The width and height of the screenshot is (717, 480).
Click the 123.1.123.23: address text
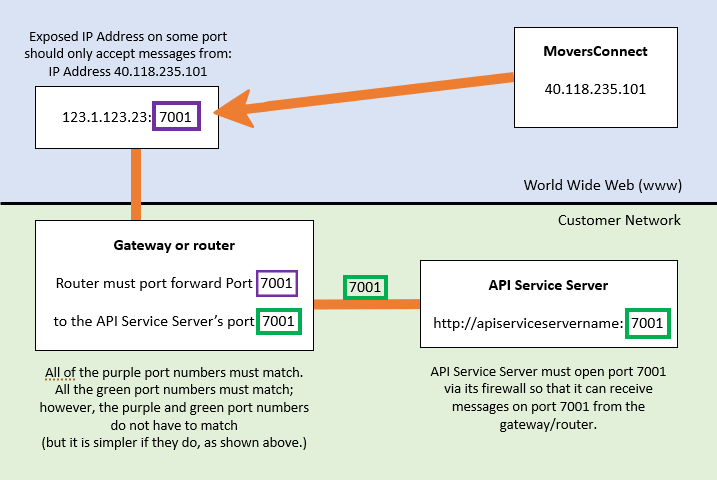click(106, 117)
